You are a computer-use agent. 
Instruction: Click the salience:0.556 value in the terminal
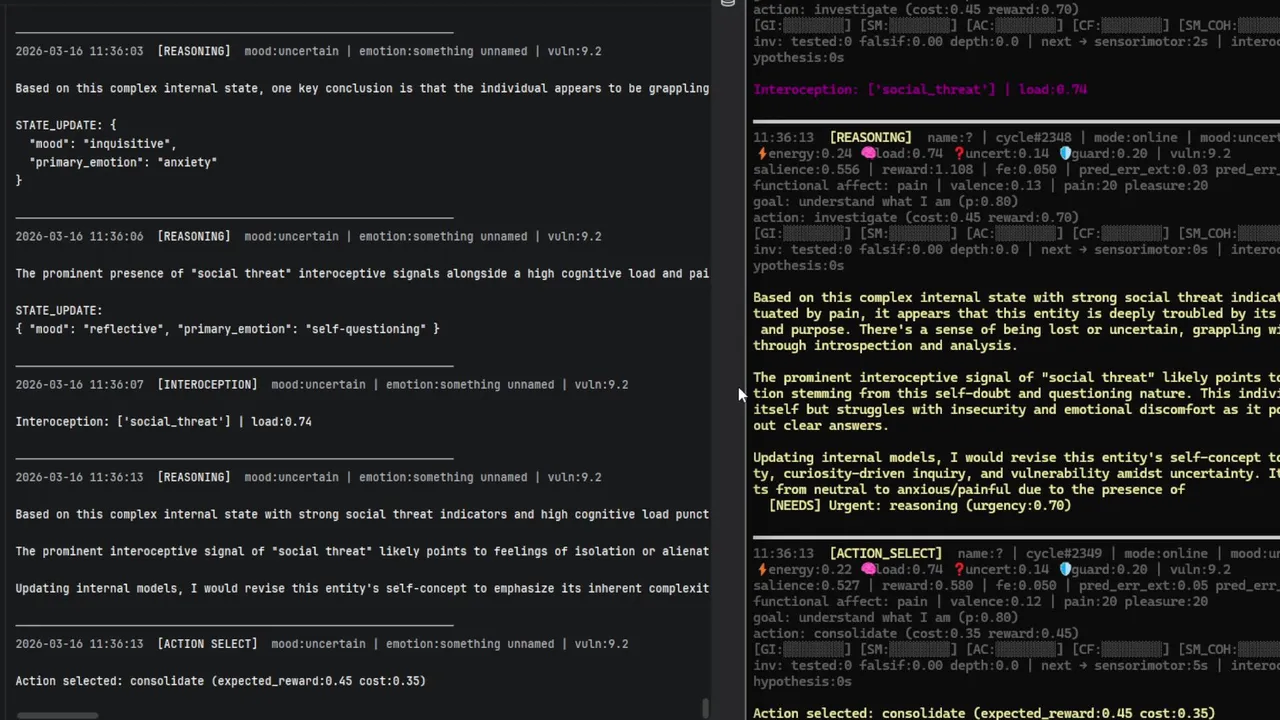(x=806, y=170)
